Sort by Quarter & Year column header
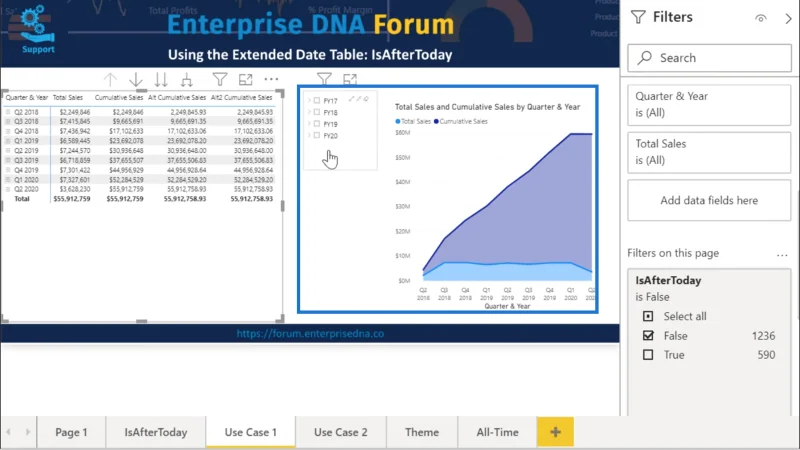 pyautogui.click(x=27, y=97)
